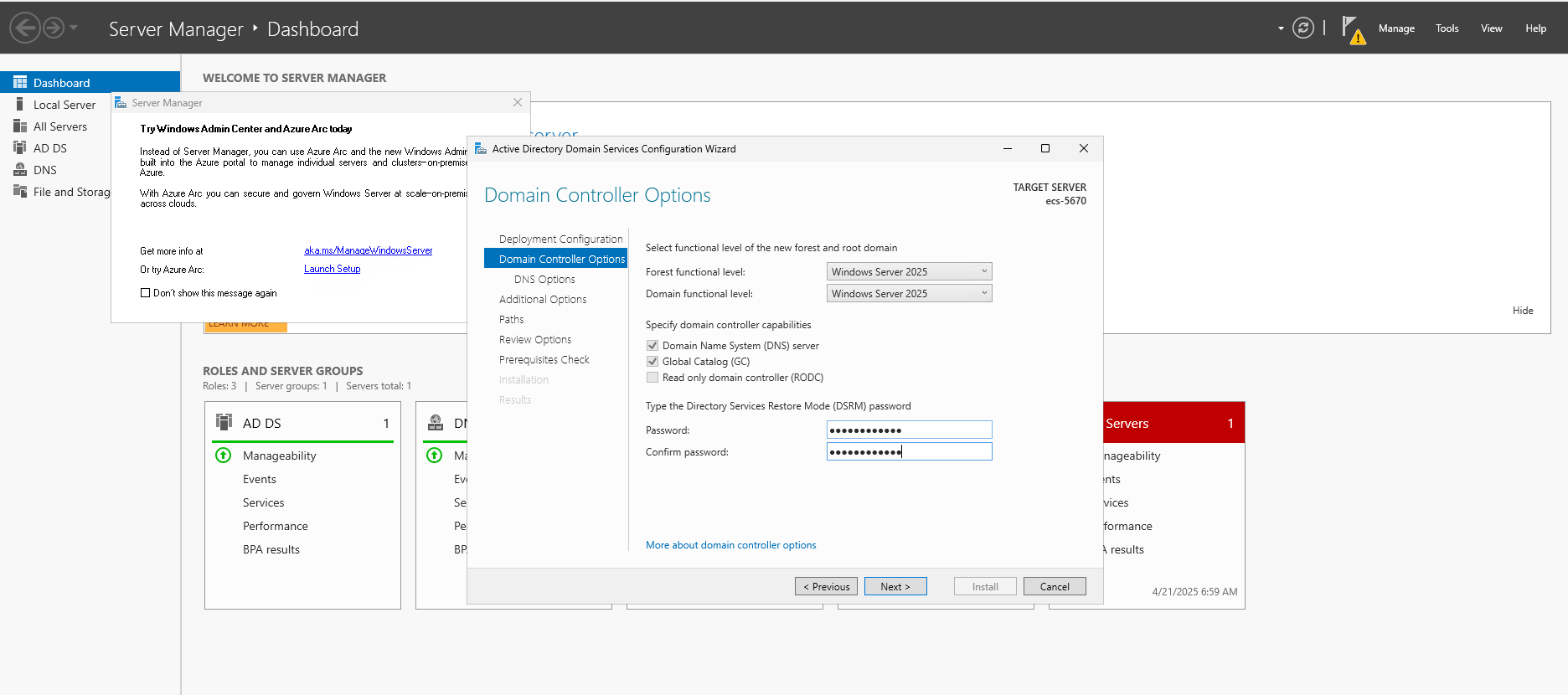The width and height of the screenshot is (1568, 695).
Task: Open More about domain controller options link
Action: click(x=730, y=545)
